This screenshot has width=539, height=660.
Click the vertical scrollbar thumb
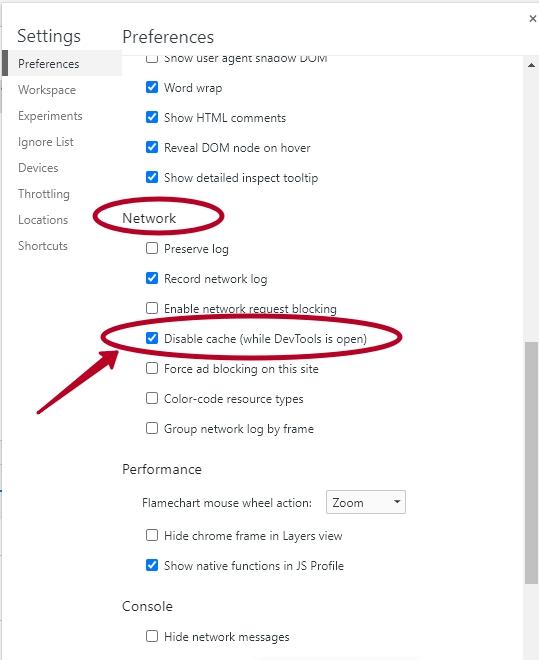pos(531,463)
